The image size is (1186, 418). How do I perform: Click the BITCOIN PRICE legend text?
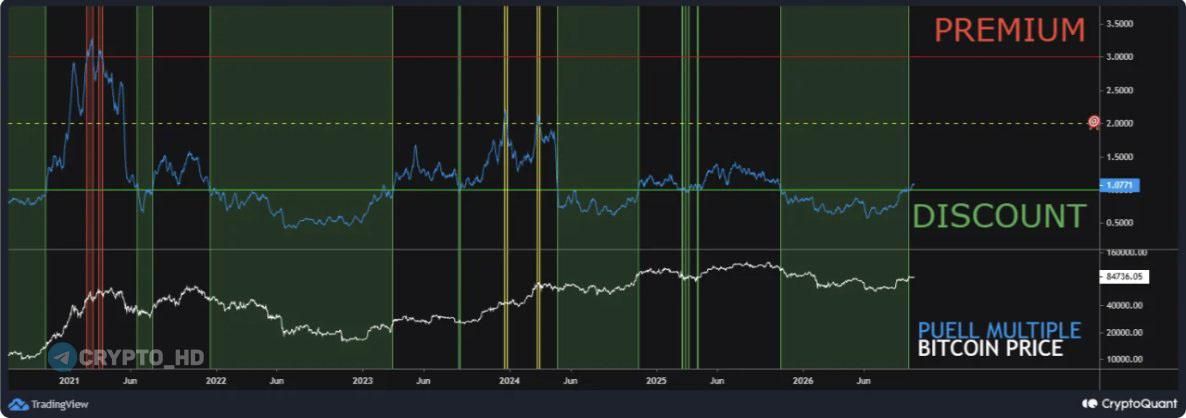[990, 348]
